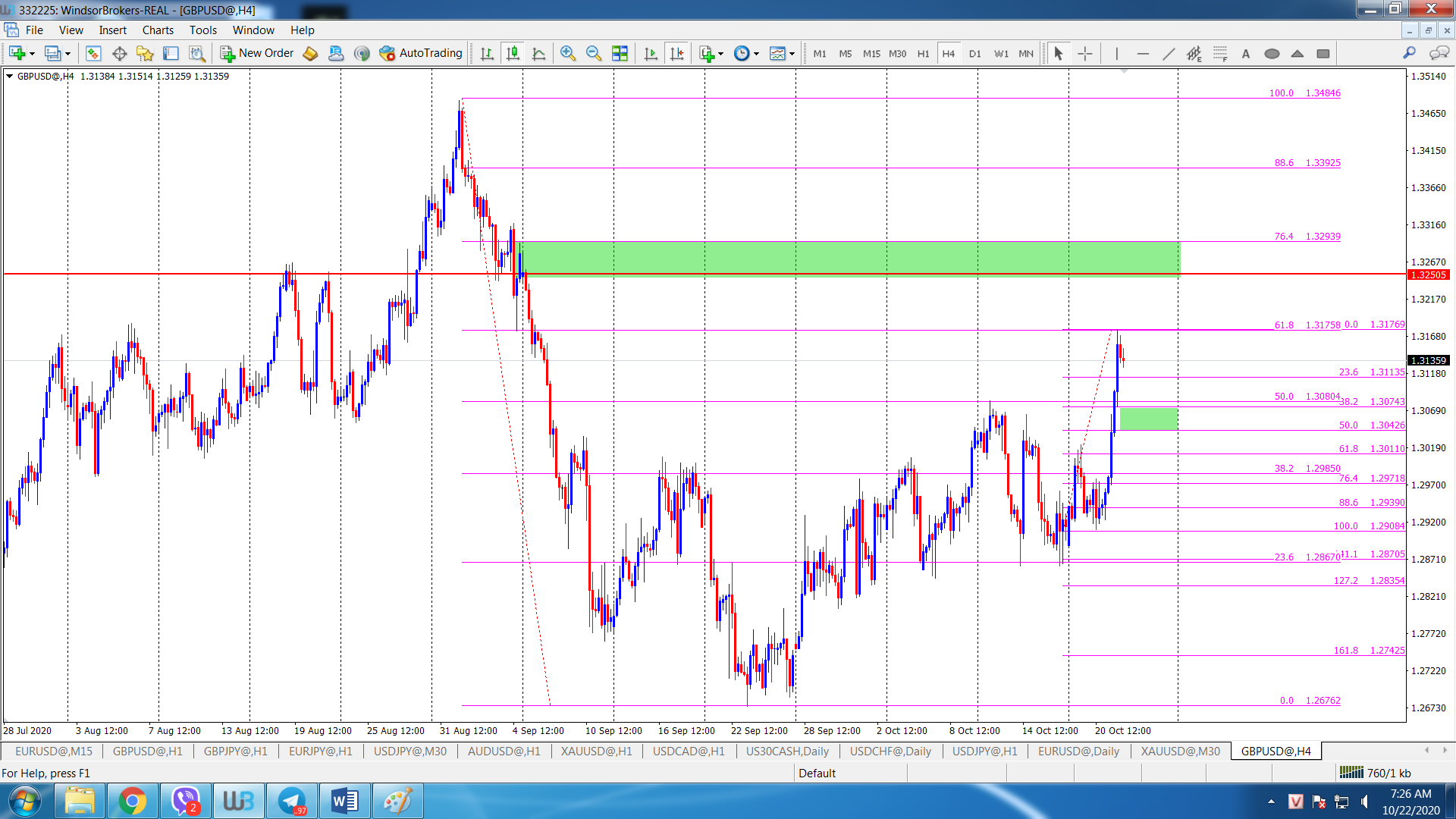Select the rectangle drawing tool

coord(1323,53)
